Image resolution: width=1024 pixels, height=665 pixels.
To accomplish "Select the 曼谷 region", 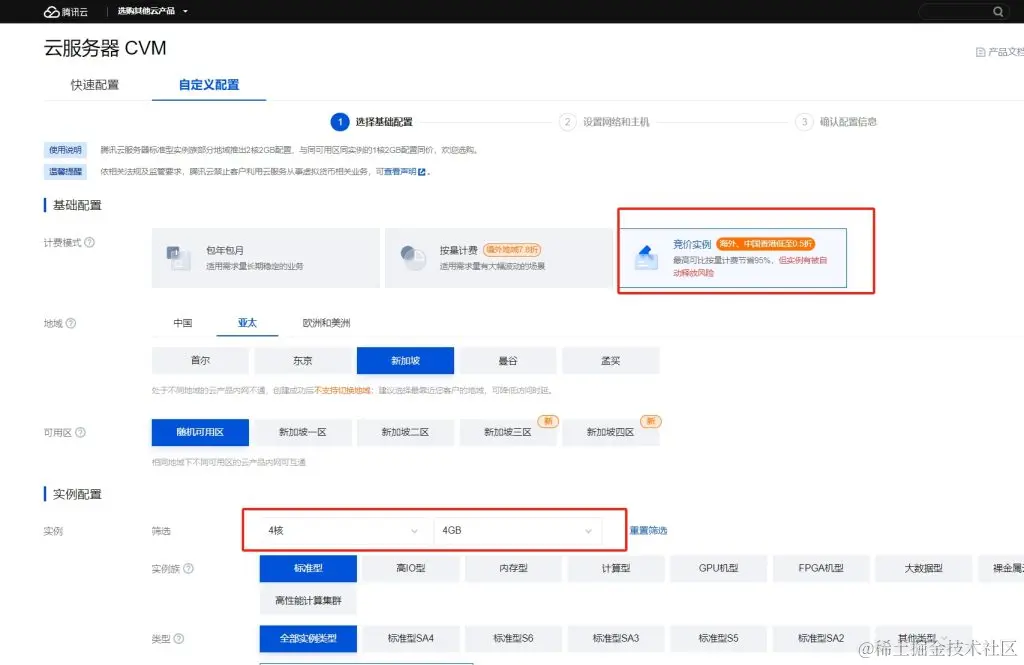I will point(507,361).
